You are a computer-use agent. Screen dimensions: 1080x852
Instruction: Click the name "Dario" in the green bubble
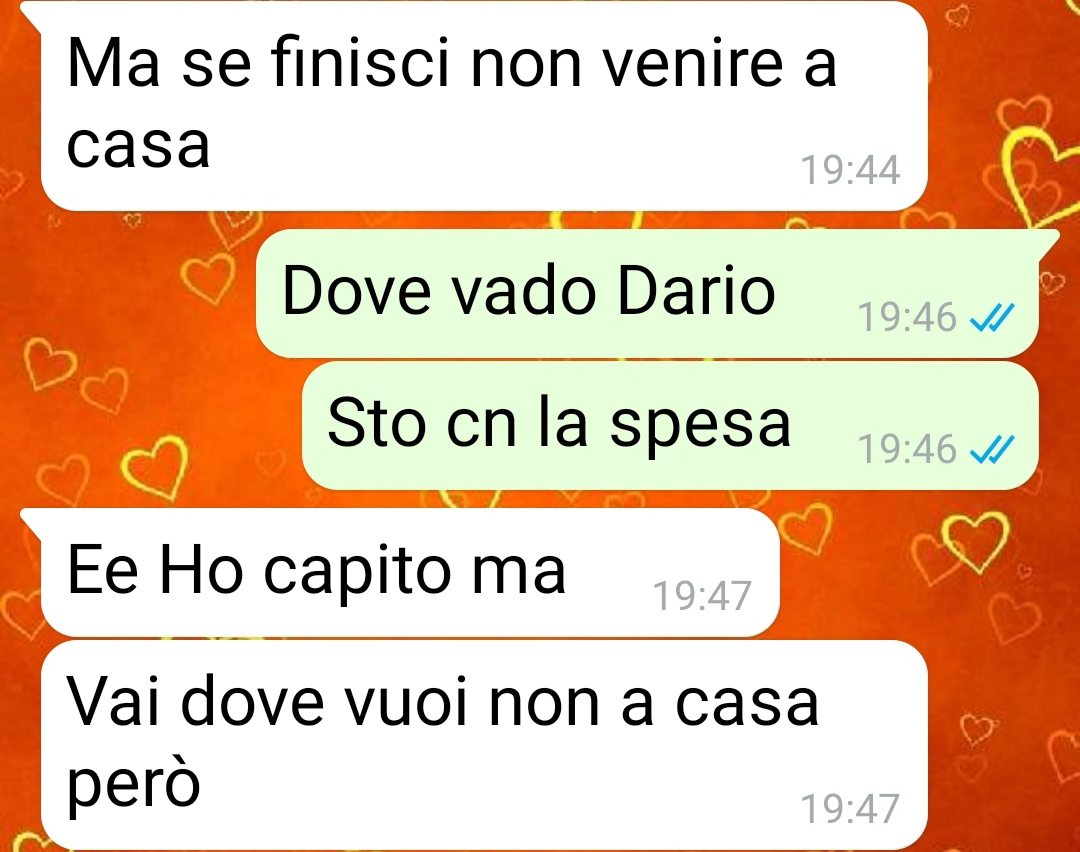pyautogui.click(x=696, y=291)
